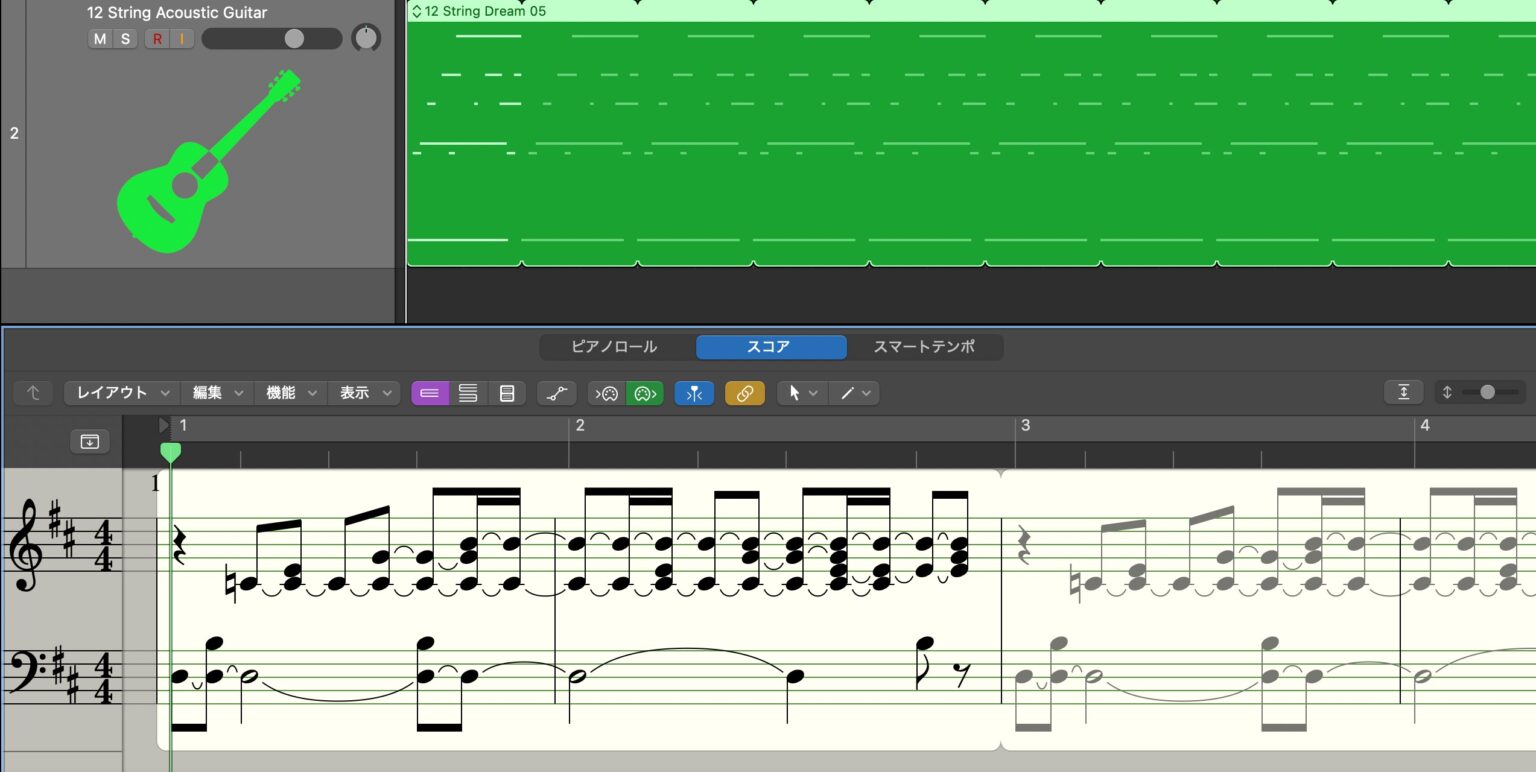This screenshot has height=772, width=1536.
Task: Solo the 12 String Acoustic Guitar track
Action: coord(125,39)
